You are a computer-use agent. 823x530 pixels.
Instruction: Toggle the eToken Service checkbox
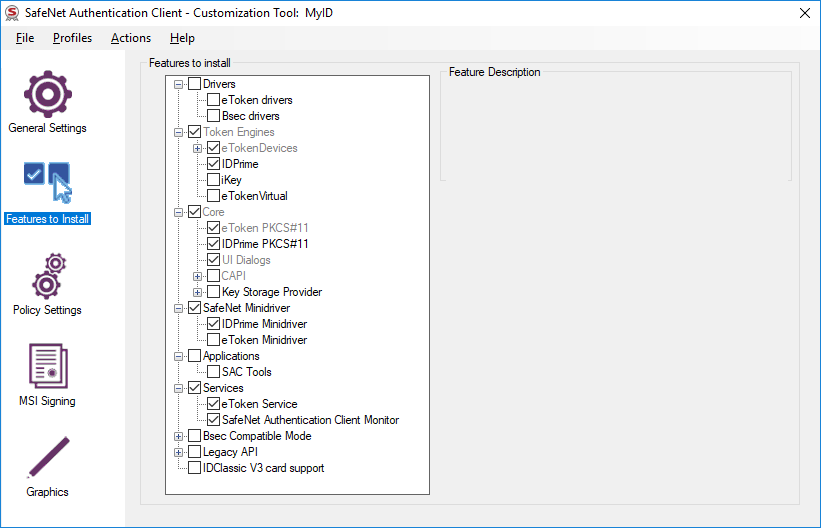214,404
